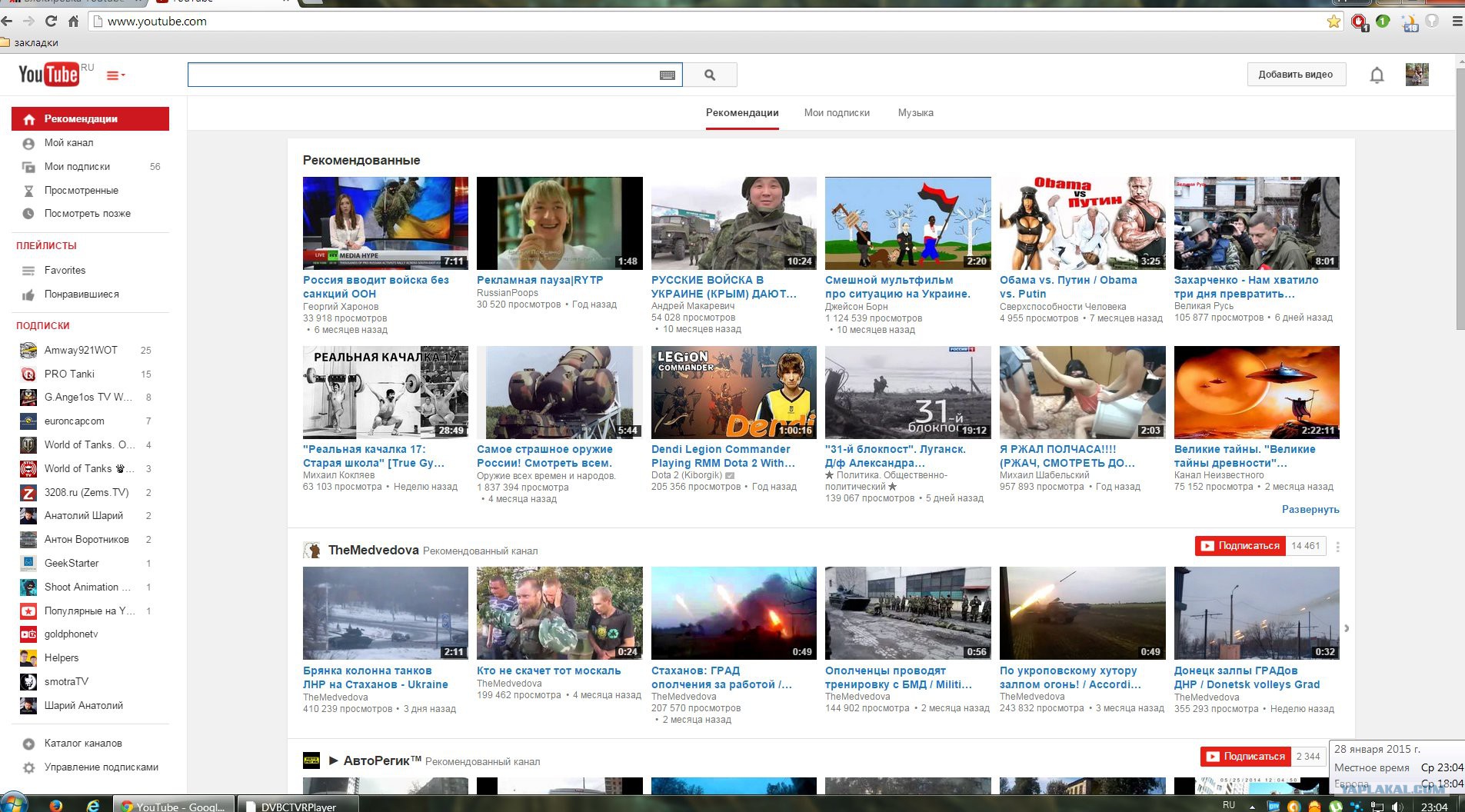Open the Рекламная пауза RYTP thumbnail
Image resolution: width=1465 pixels, height=812 pixels.
pos(560,223)
